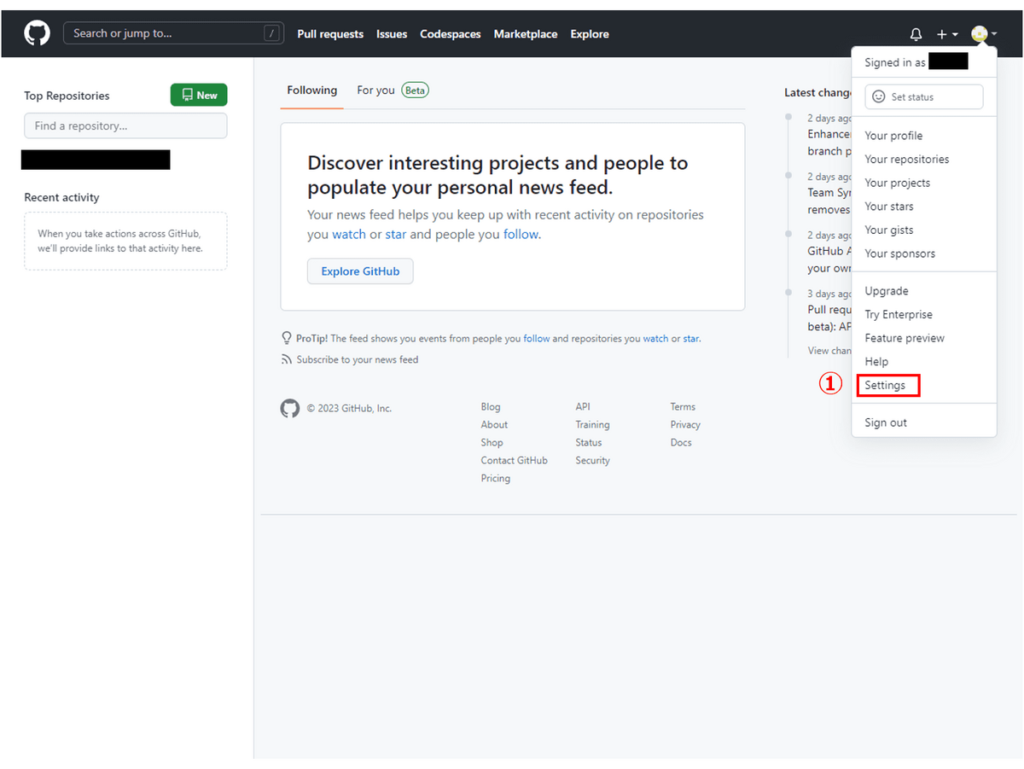Open the Docs footer link
This screenshot has height=769, width=1024.
(680, 442)
